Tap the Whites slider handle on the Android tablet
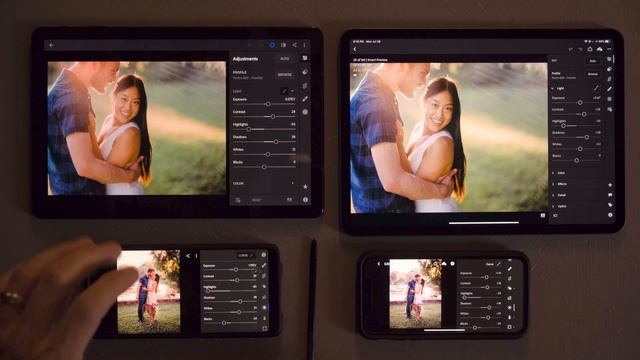Viewport: 640px width, 360px height. [x=268, y=155]
